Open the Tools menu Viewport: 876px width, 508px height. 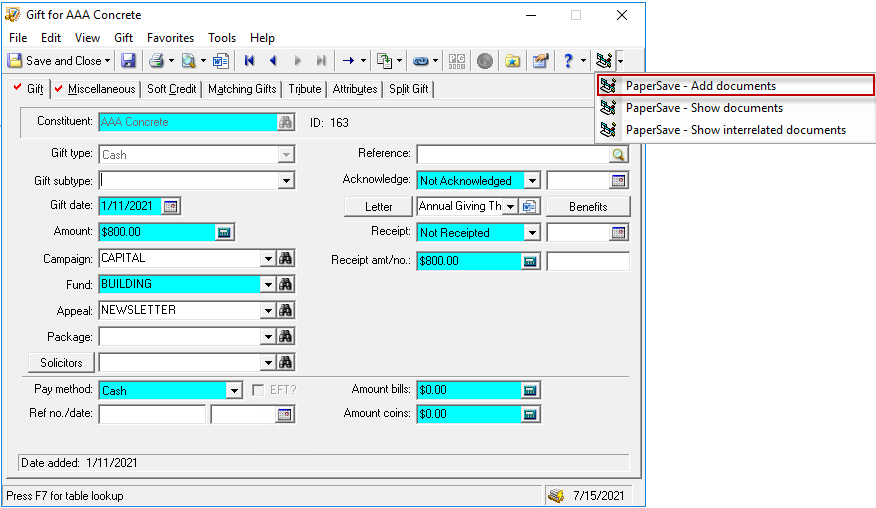pyautogui.click(x=222, y=38)
